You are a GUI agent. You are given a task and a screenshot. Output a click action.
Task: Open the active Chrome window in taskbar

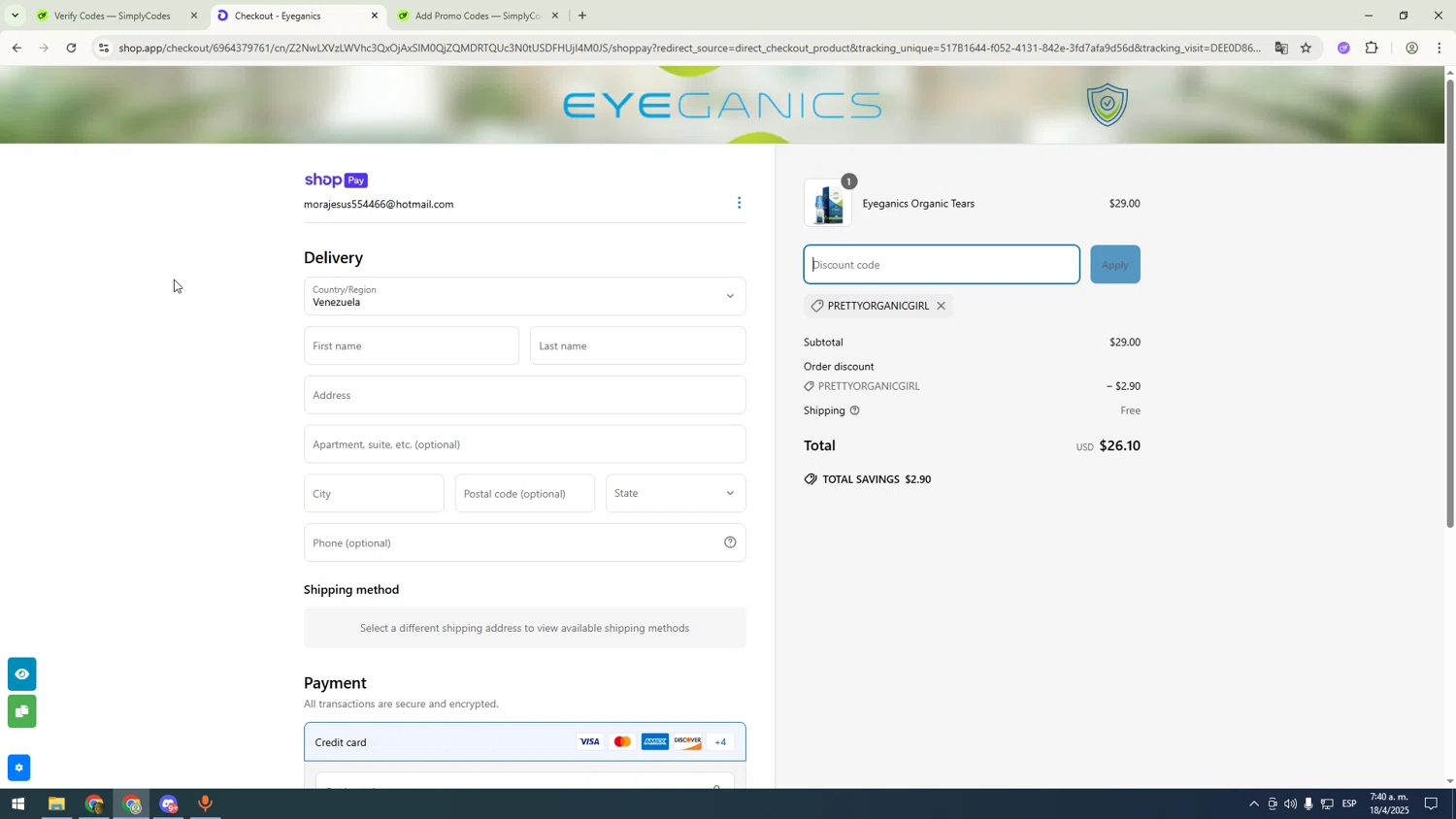tap(132, 804)
